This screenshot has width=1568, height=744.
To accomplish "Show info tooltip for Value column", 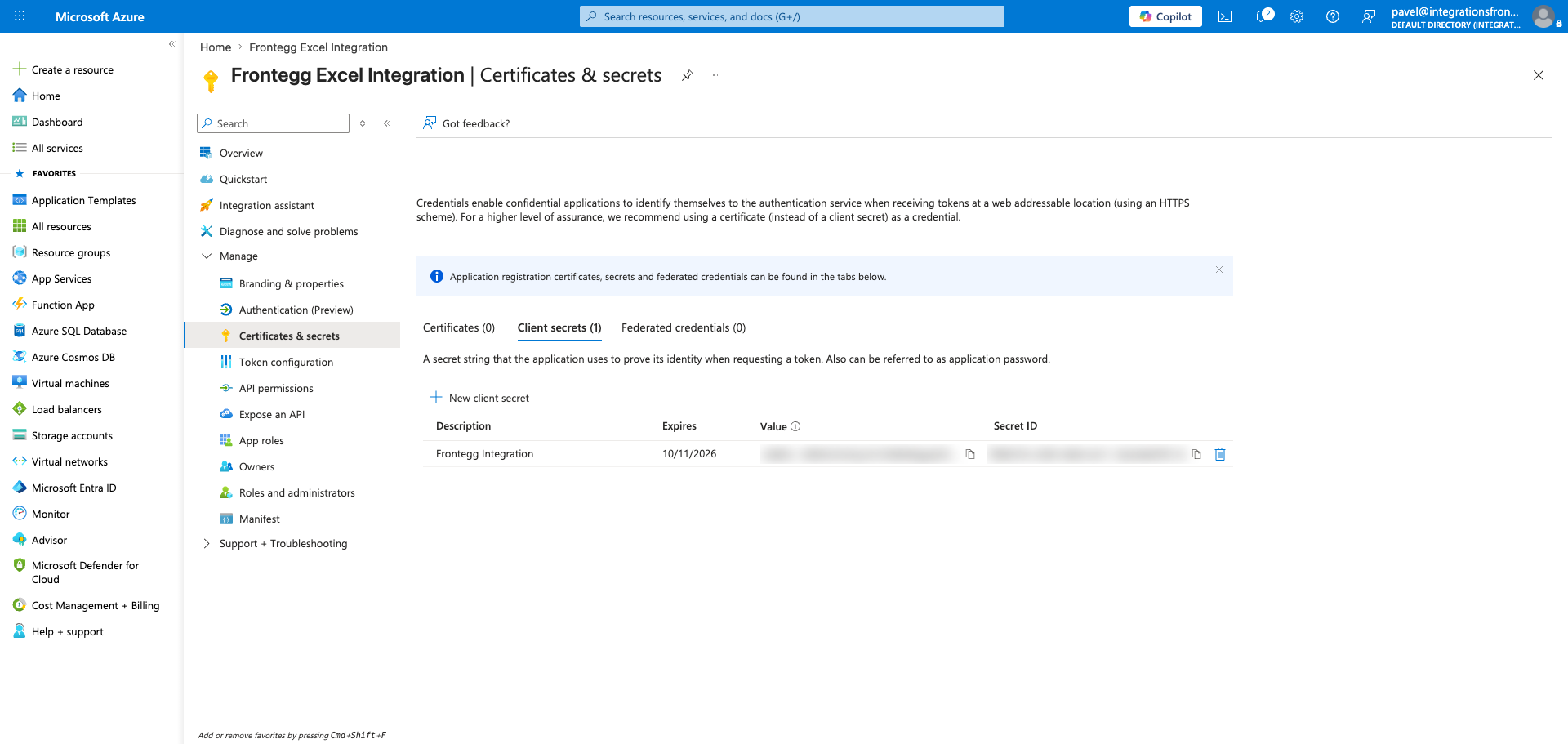I will [x=795, y=426].
